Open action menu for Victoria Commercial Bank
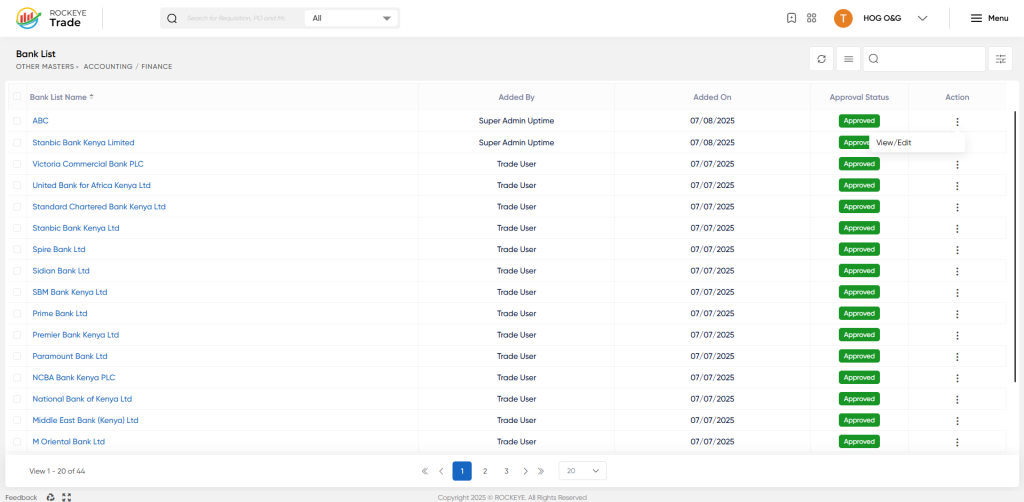Image resolution: width=1024 pixels, height=502 pixels. click(957, 165)
